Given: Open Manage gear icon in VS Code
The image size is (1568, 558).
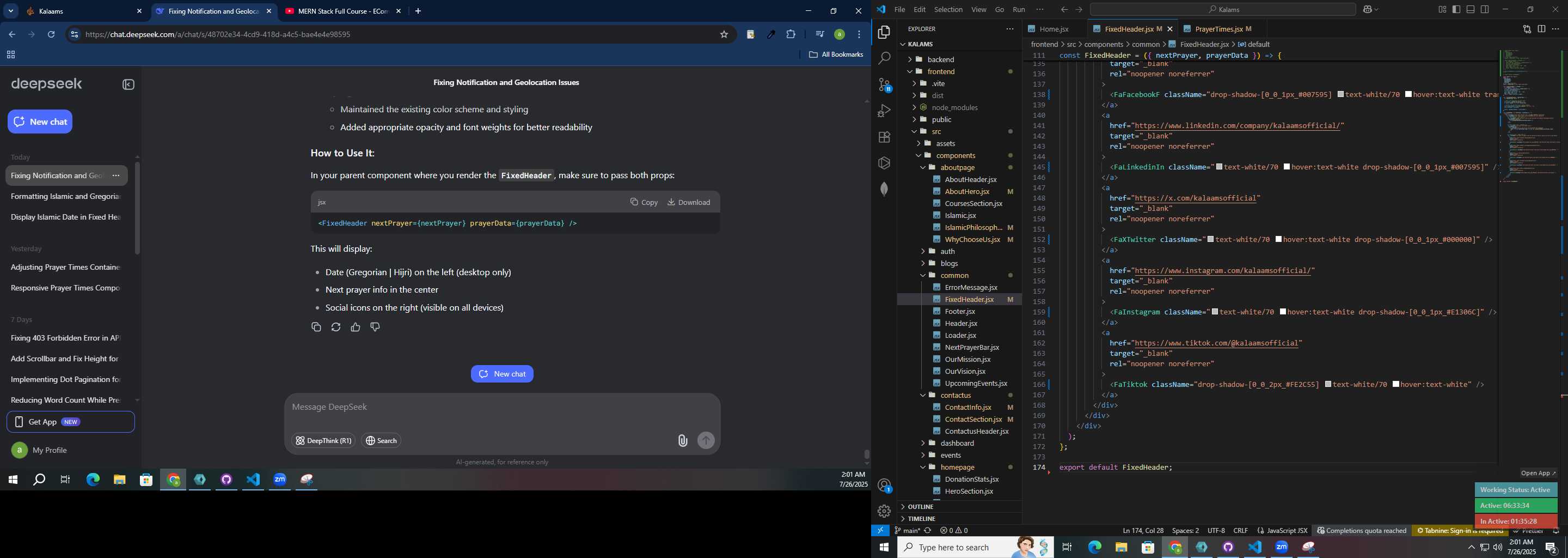Looking at the screenshot, I should pos(884,511).
